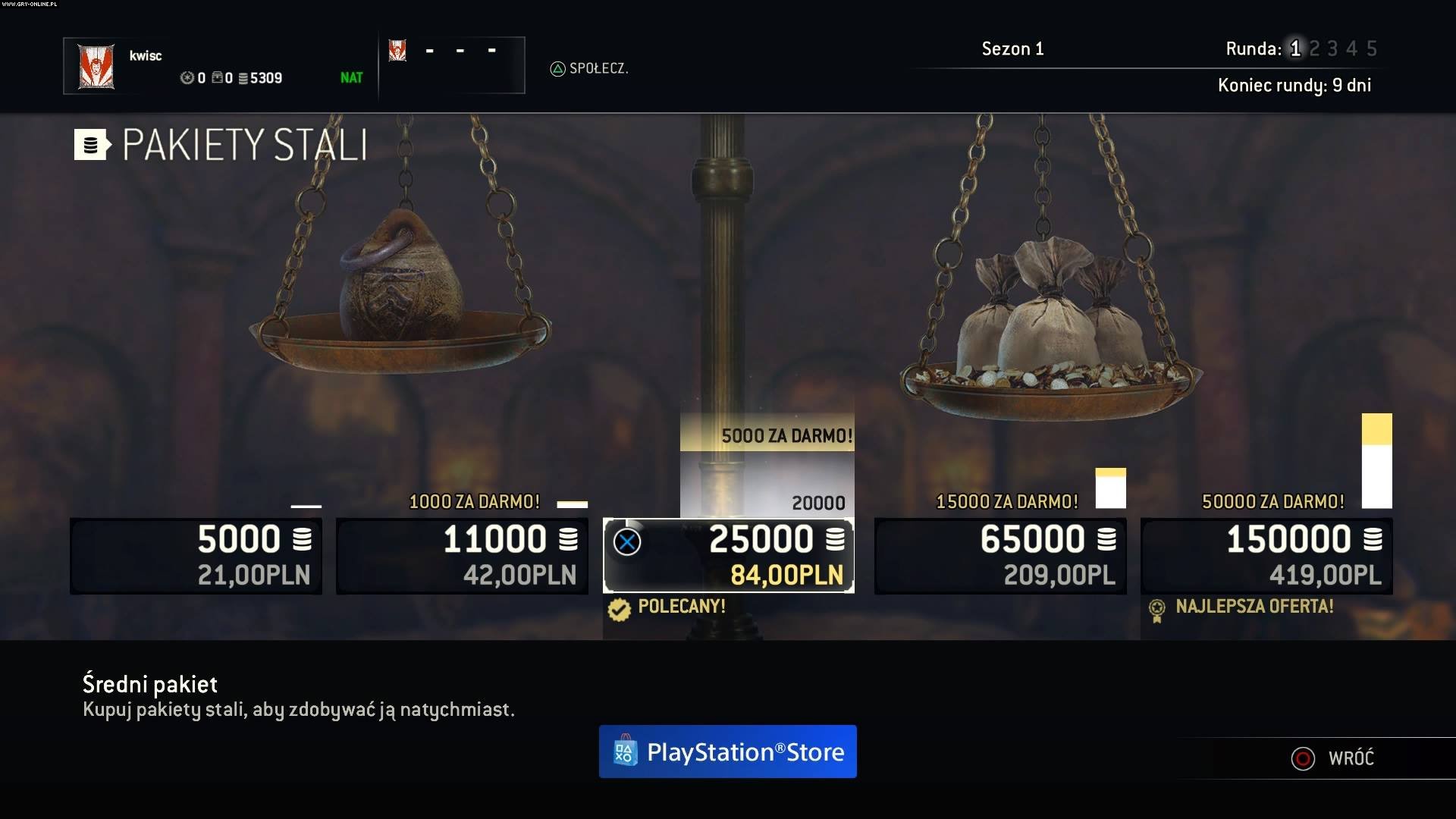Click the red circle Wróć icon
The width and height of the screenshot is (1456, 819).
tap(1303, 758)
